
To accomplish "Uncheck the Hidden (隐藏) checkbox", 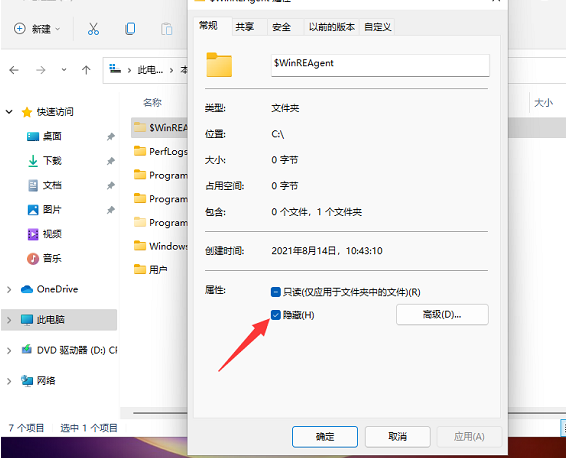I will (x=275, y=315).
